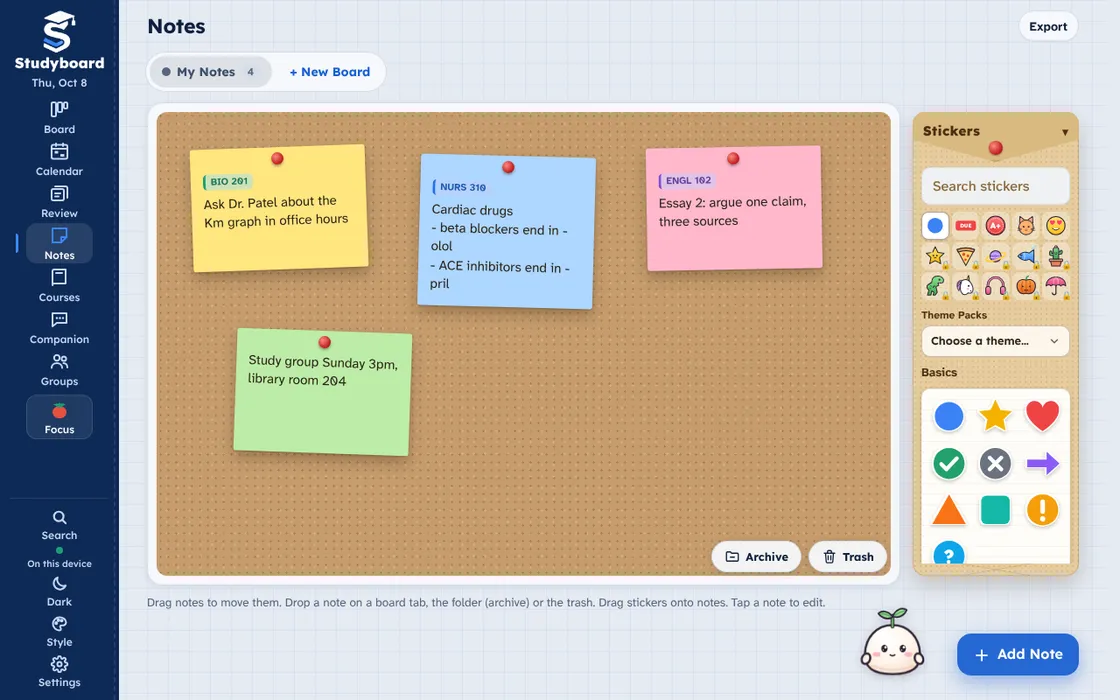Select the locked umbrella sticker pack
The height and width of the screenshot is (700, 1120).
click(1056, 286)
